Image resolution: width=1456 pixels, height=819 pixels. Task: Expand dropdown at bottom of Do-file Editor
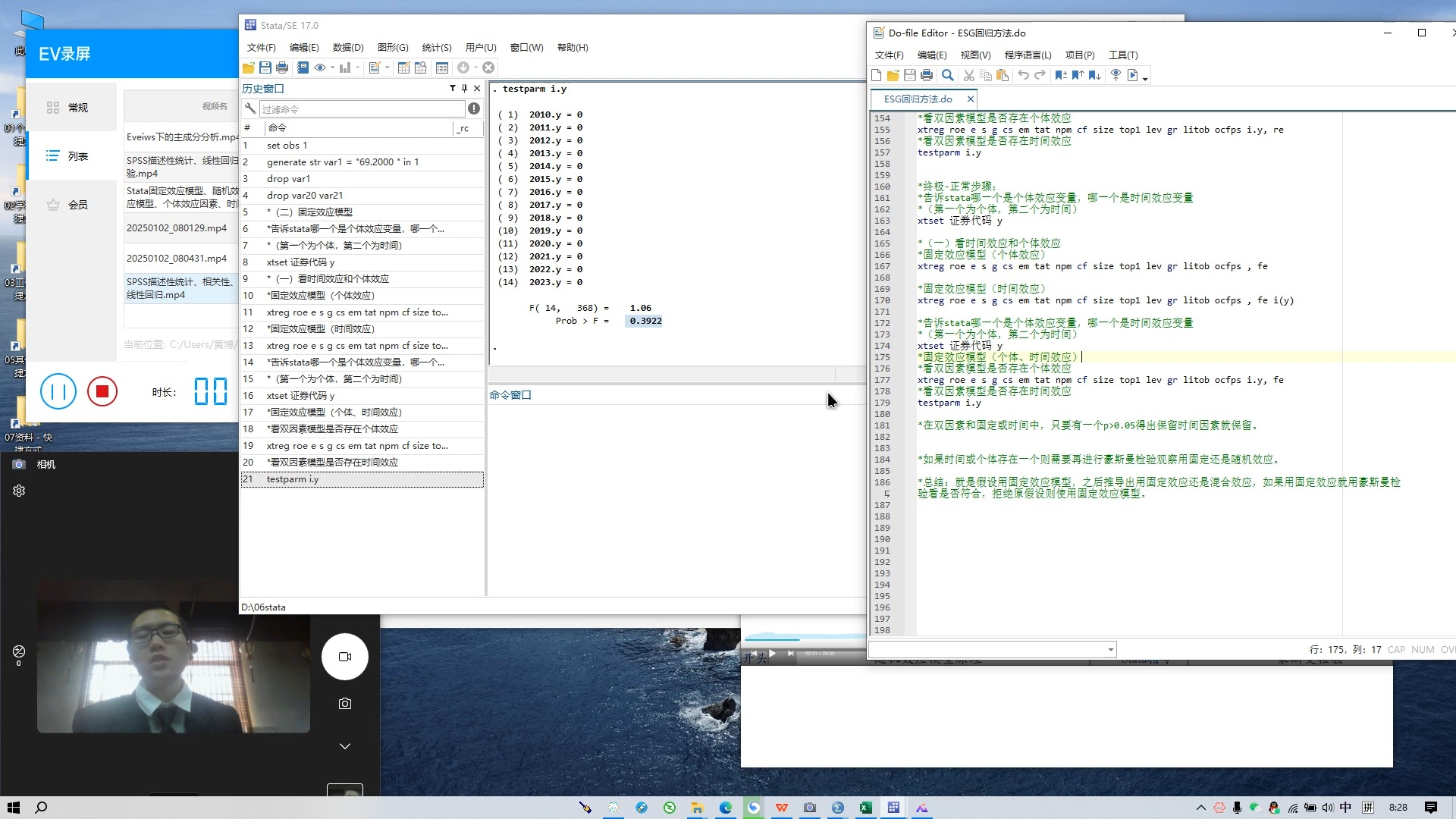(x=1110, y=649)
